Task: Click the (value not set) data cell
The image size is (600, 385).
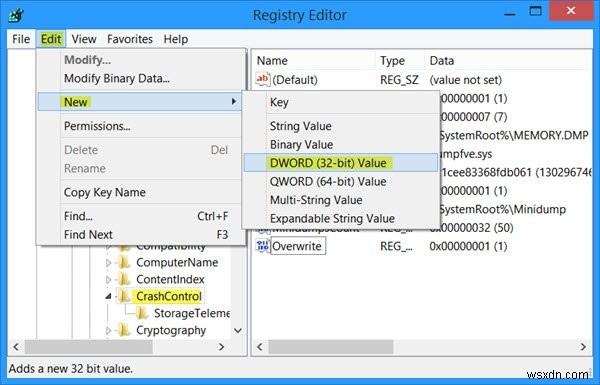Action: [x=466, y=80]
